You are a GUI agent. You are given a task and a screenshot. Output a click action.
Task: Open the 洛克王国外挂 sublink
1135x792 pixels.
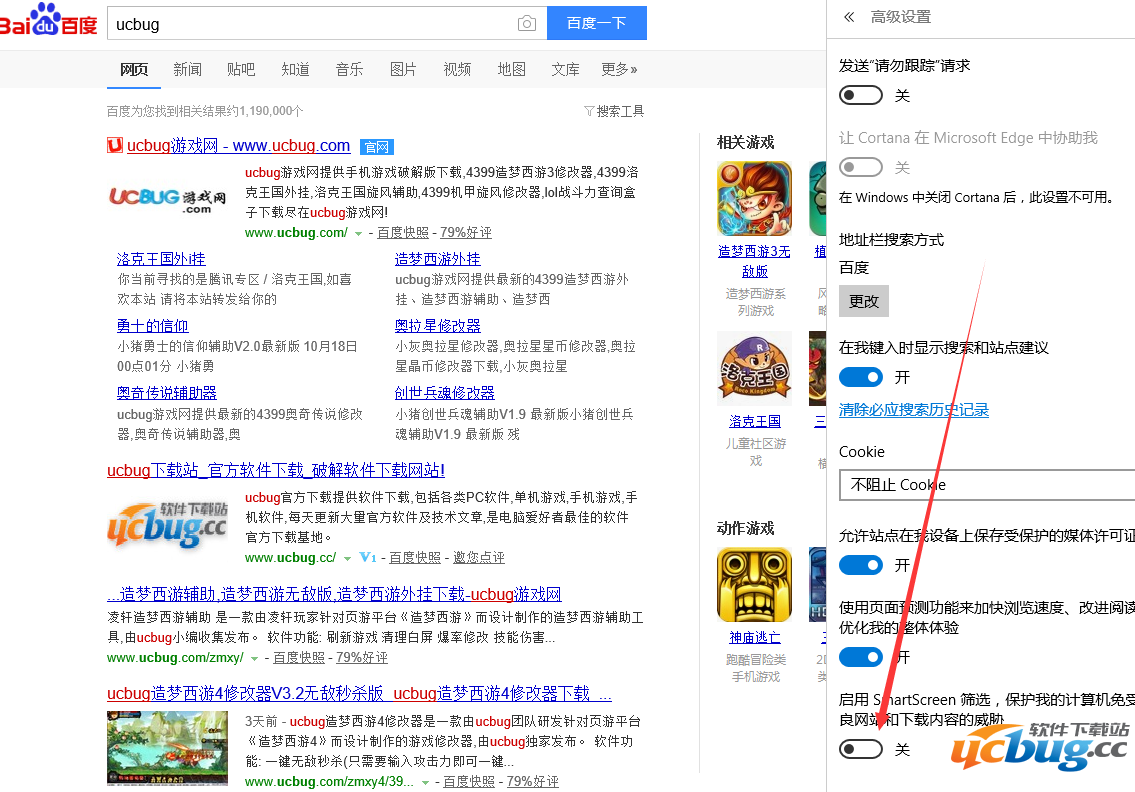[x=161, y=259]
